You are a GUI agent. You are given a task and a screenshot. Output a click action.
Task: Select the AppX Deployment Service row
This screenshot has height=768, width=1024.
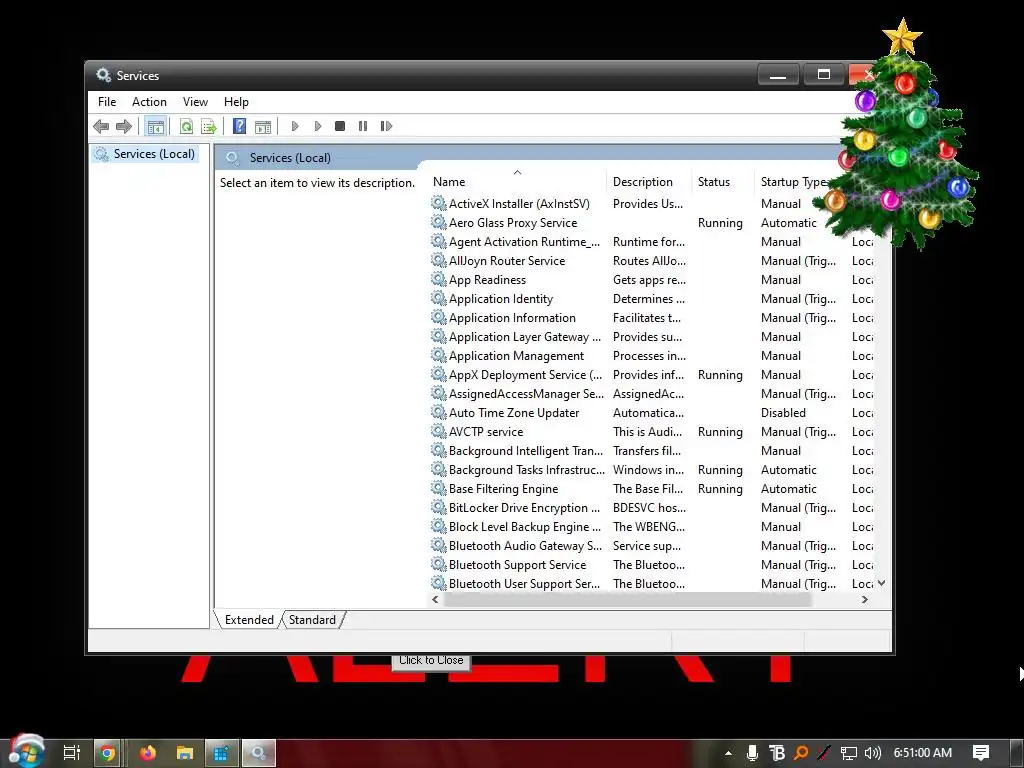(x=652, y=375)
